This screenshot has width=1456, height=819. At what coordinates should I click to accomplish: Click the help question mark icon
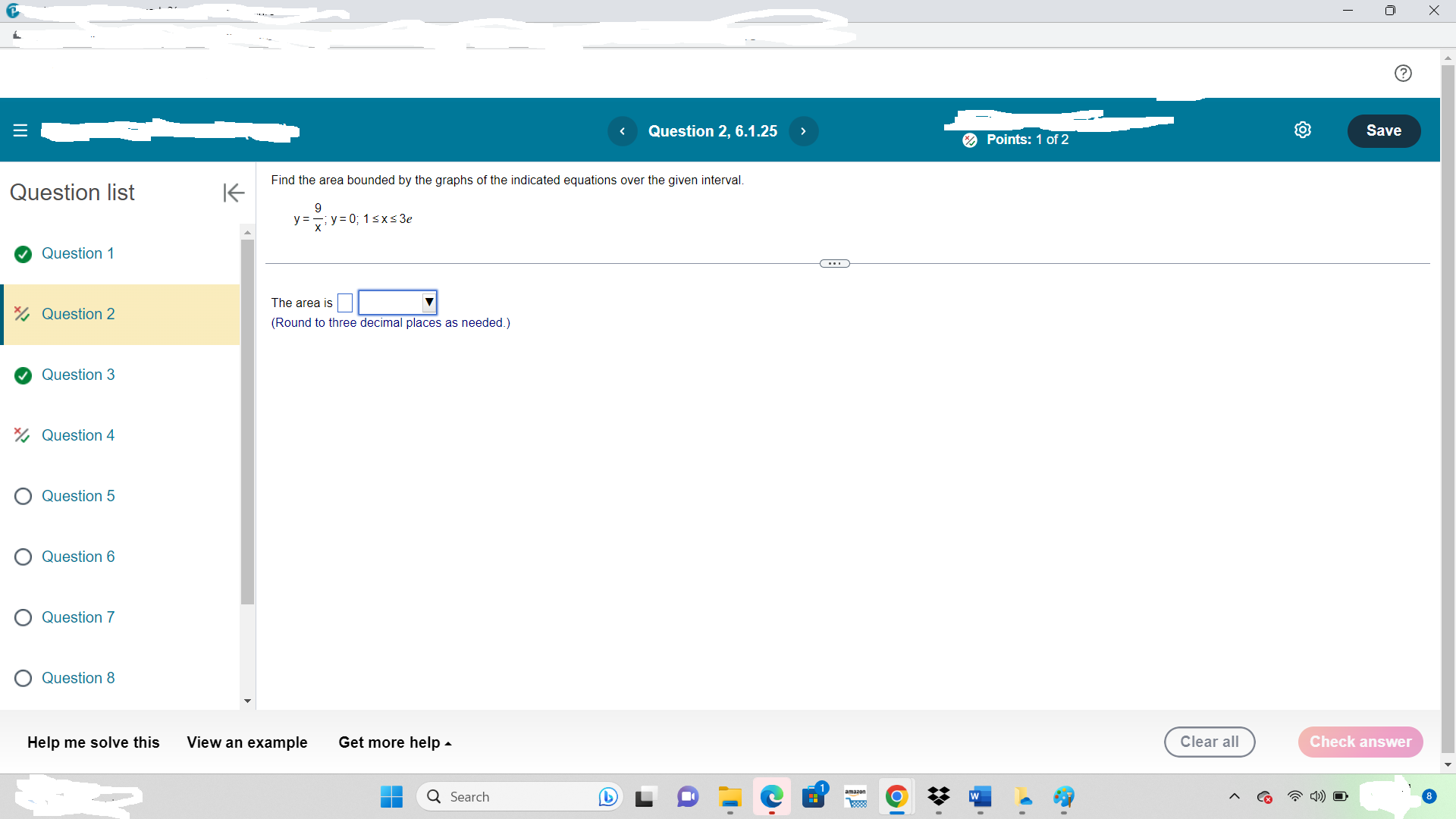tap(1403, 73)
